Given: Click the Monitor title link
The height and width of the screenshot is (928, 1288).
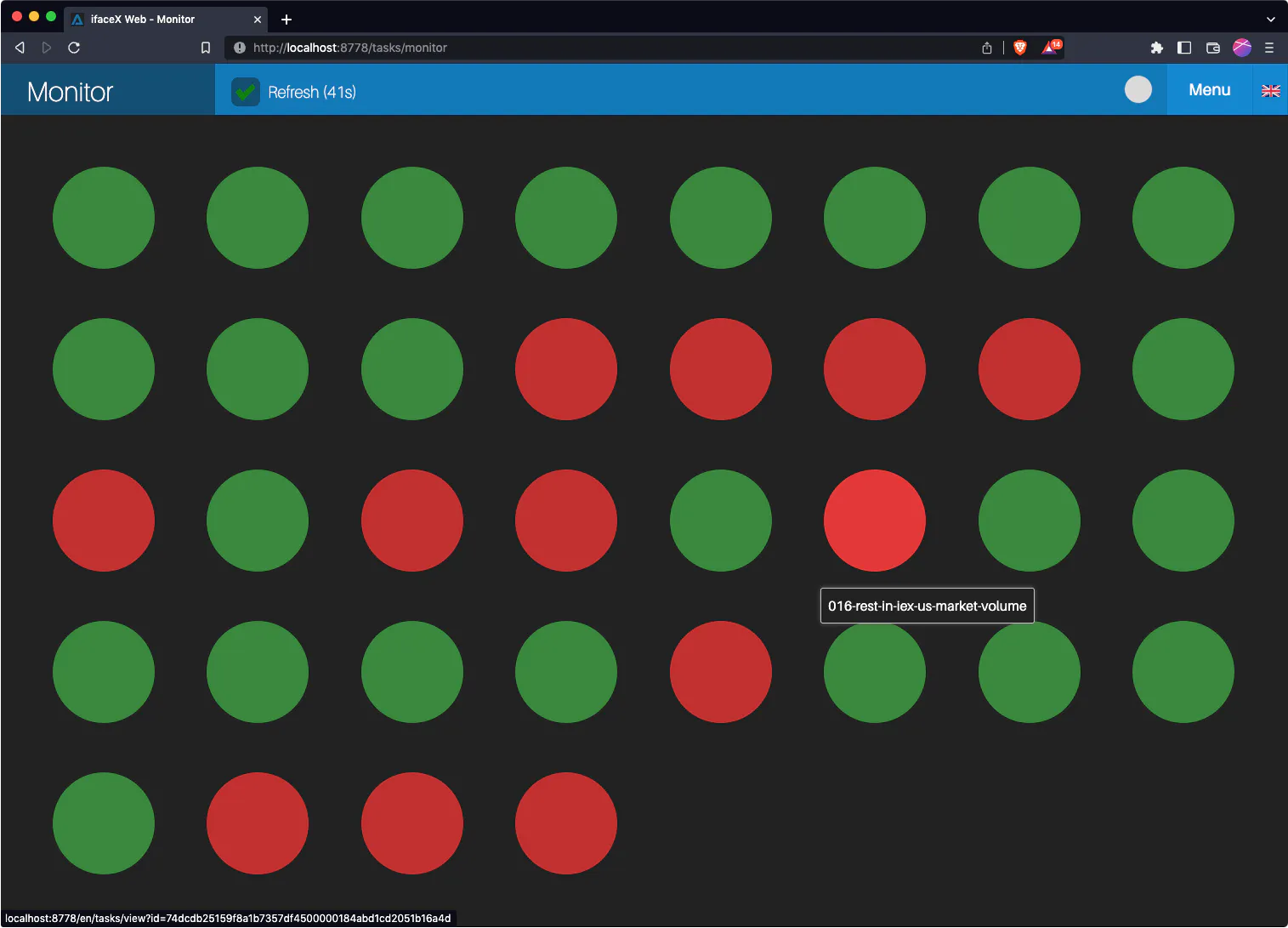Looking at the screenshot, I should coord(71,92).
